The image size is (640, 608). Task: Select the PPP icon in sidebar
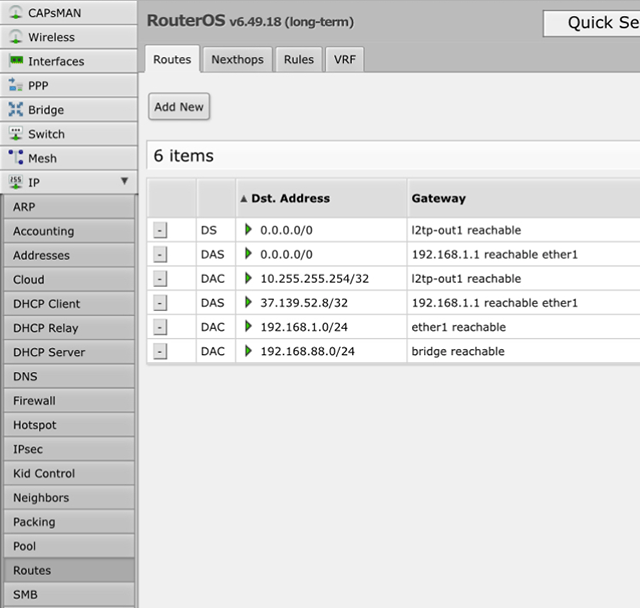pyautogui.click(x=16, y=86)
